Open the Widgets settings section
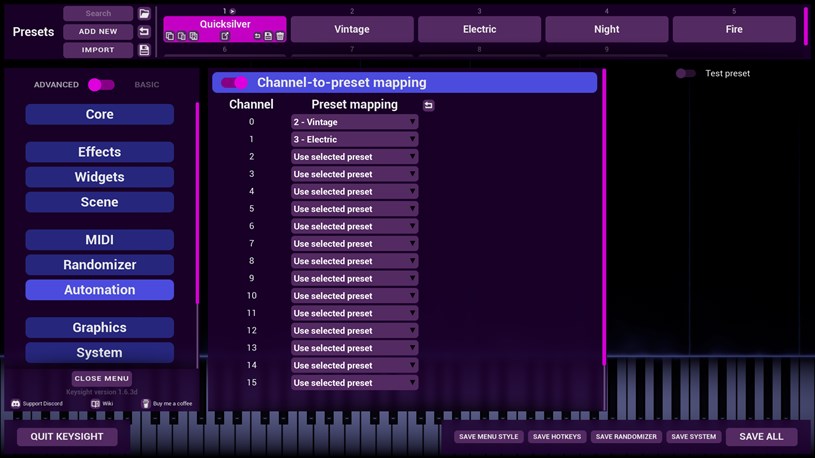Image resolution: width=815 pixels, height=458 pixels. (99, 177)
